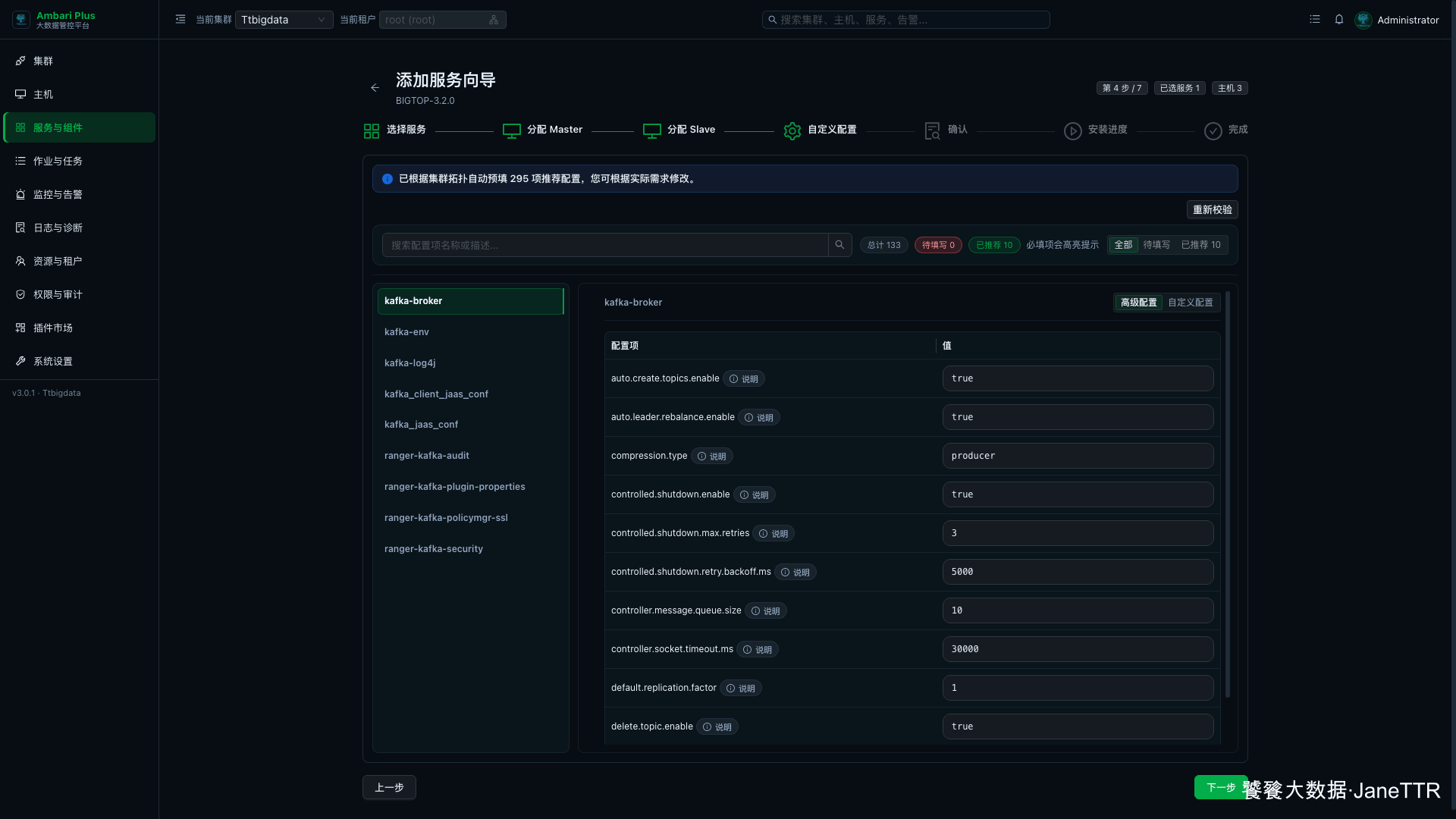The image size is (1456, 819).
Task: Click the back arrow beside 添加服务向导
Action: (375, 88)
